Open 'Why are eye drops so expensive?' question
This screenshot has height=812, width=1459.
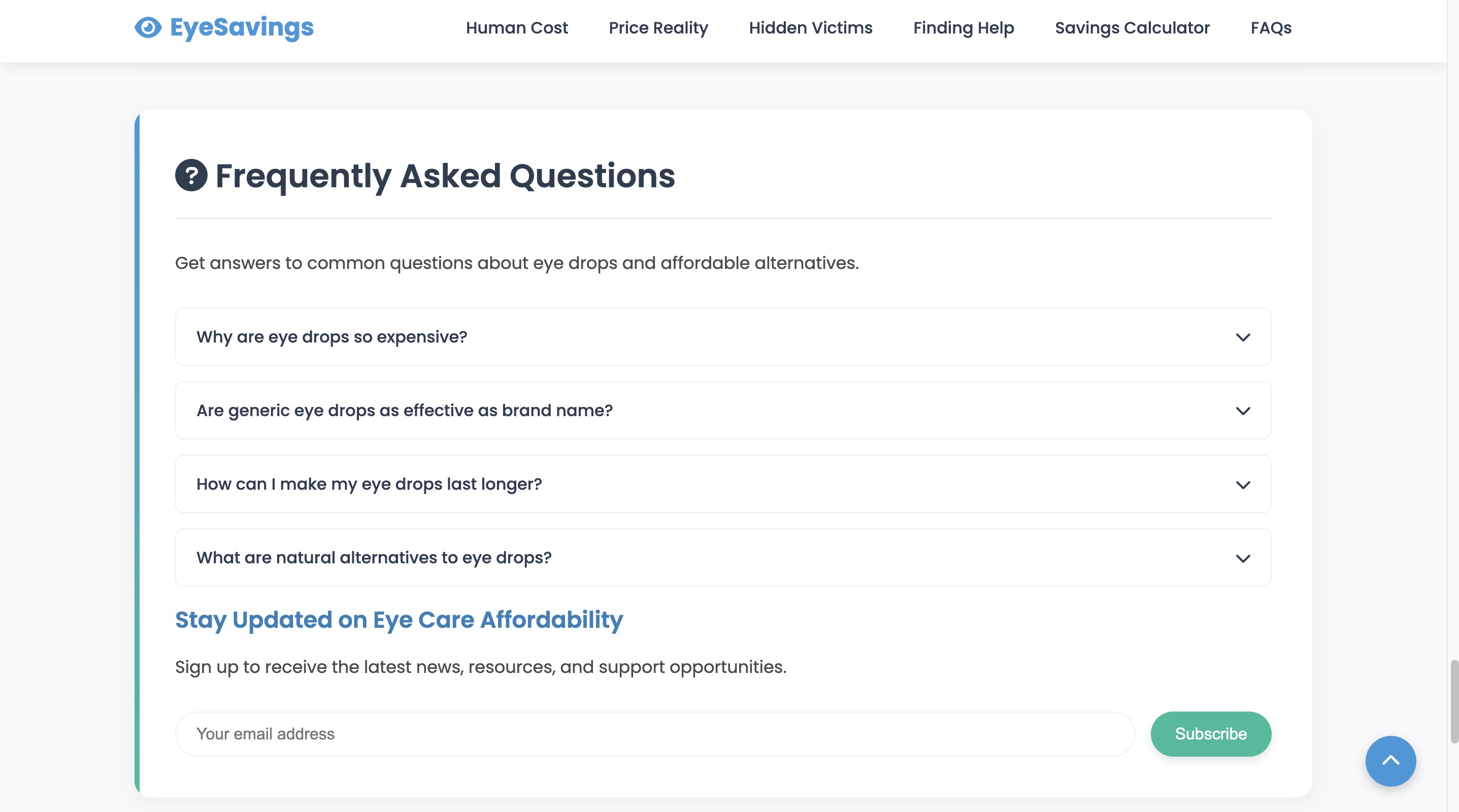[x=332, y=337]
